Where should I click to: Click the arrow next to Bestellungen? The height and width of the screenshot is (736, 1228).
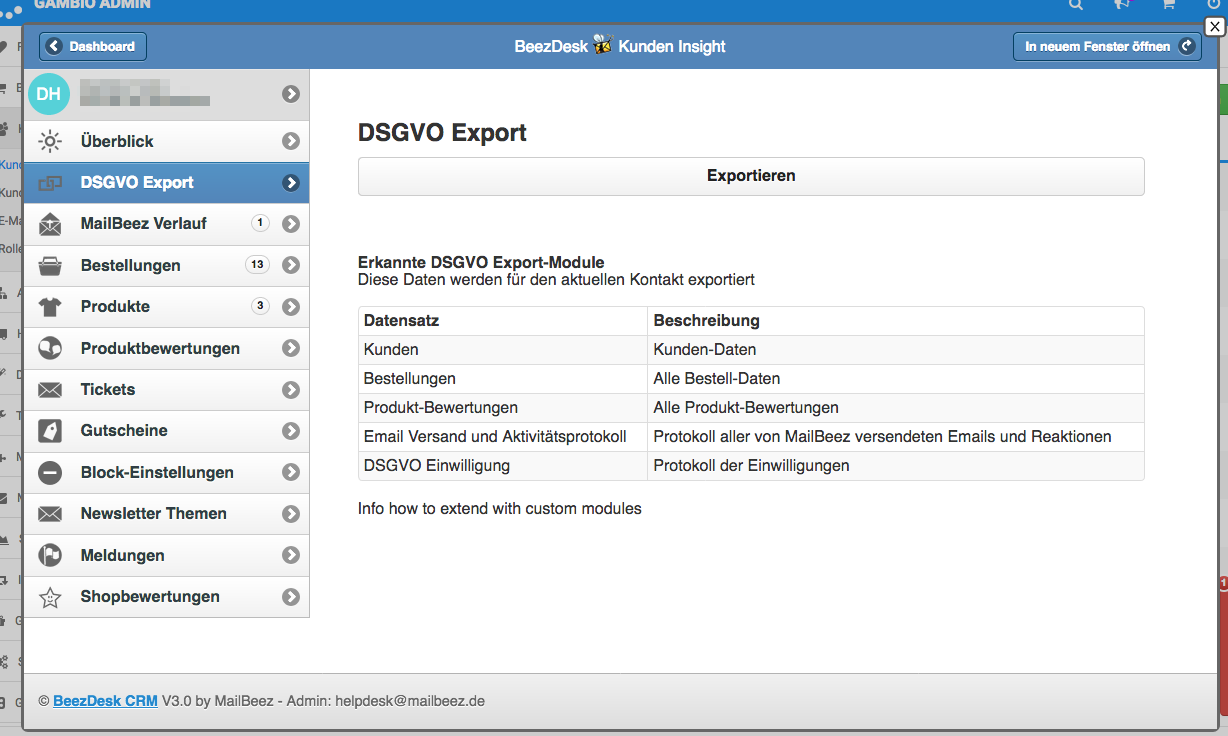[x=291, y=266]
